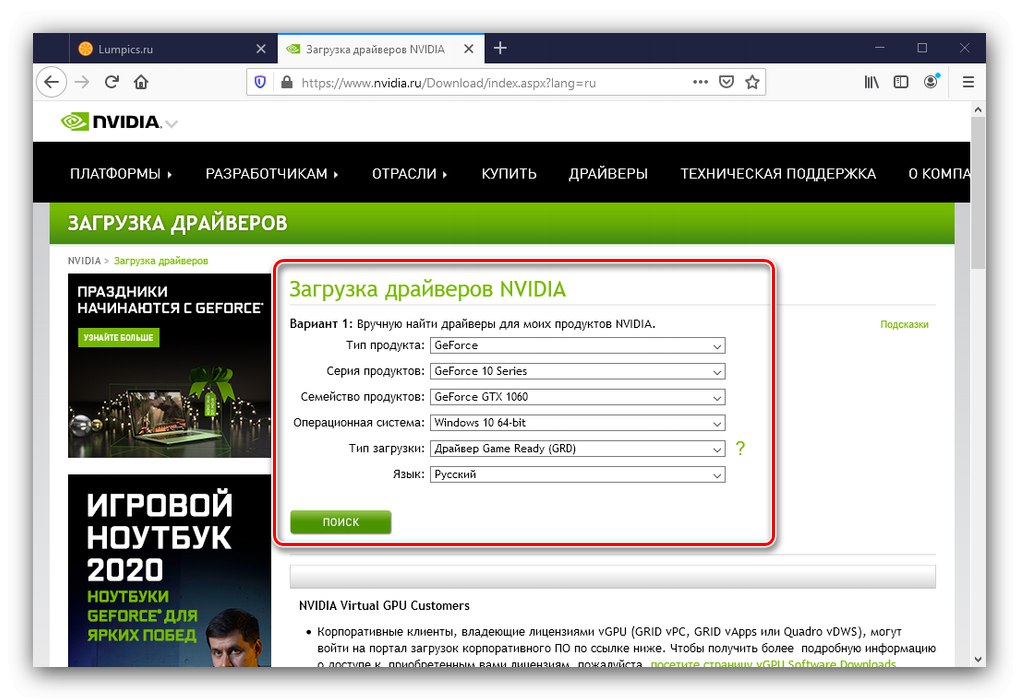The width and height of the screenshot is (1019, 700).
Task: Maximize the Firefox window
Action: 922,48
